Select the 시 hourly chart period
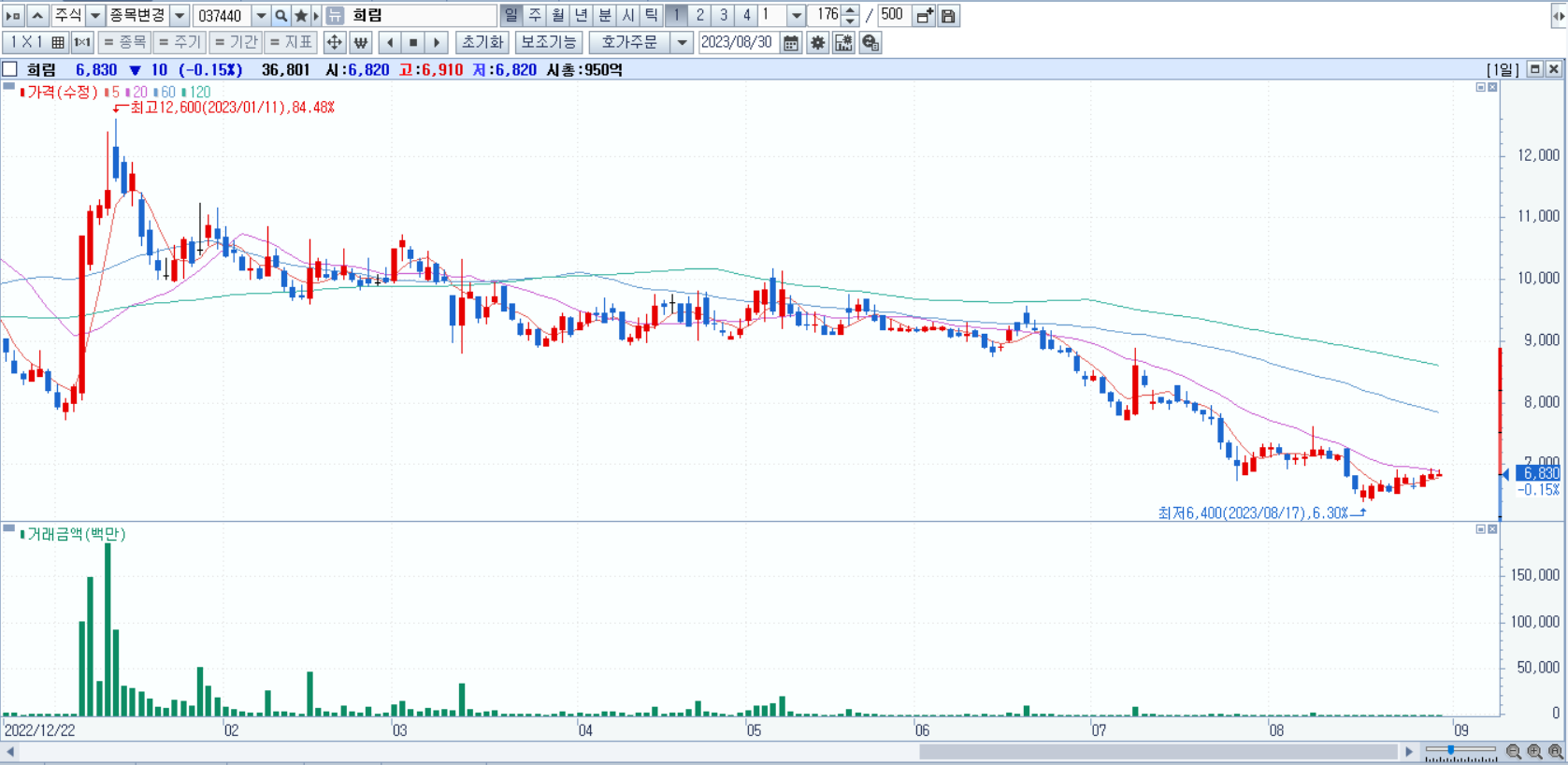The width and height of the screenshot is (1568, 765). 628,15
